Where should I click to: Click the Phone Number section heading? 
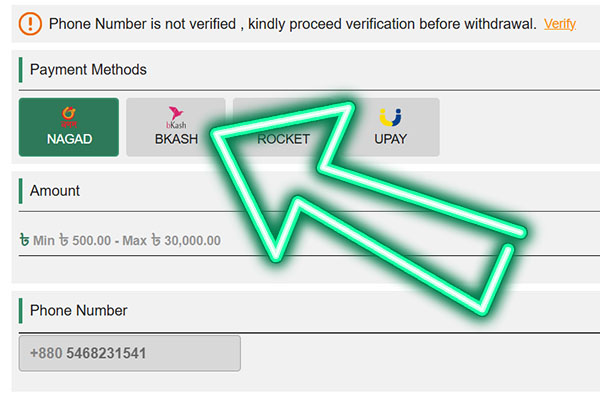78,311
